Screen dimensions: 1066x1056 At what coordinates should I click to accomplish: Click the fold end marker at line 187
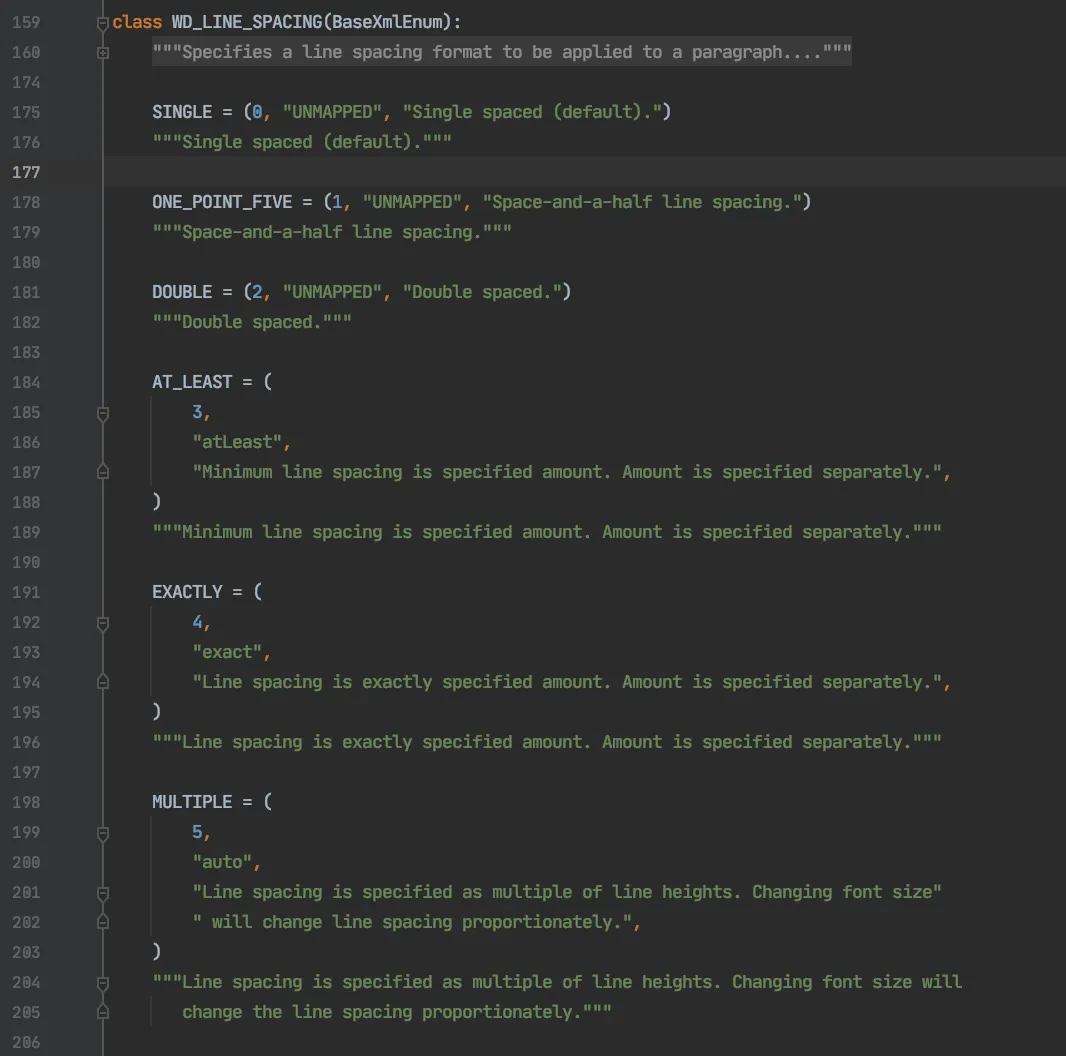tap(103, 471)
